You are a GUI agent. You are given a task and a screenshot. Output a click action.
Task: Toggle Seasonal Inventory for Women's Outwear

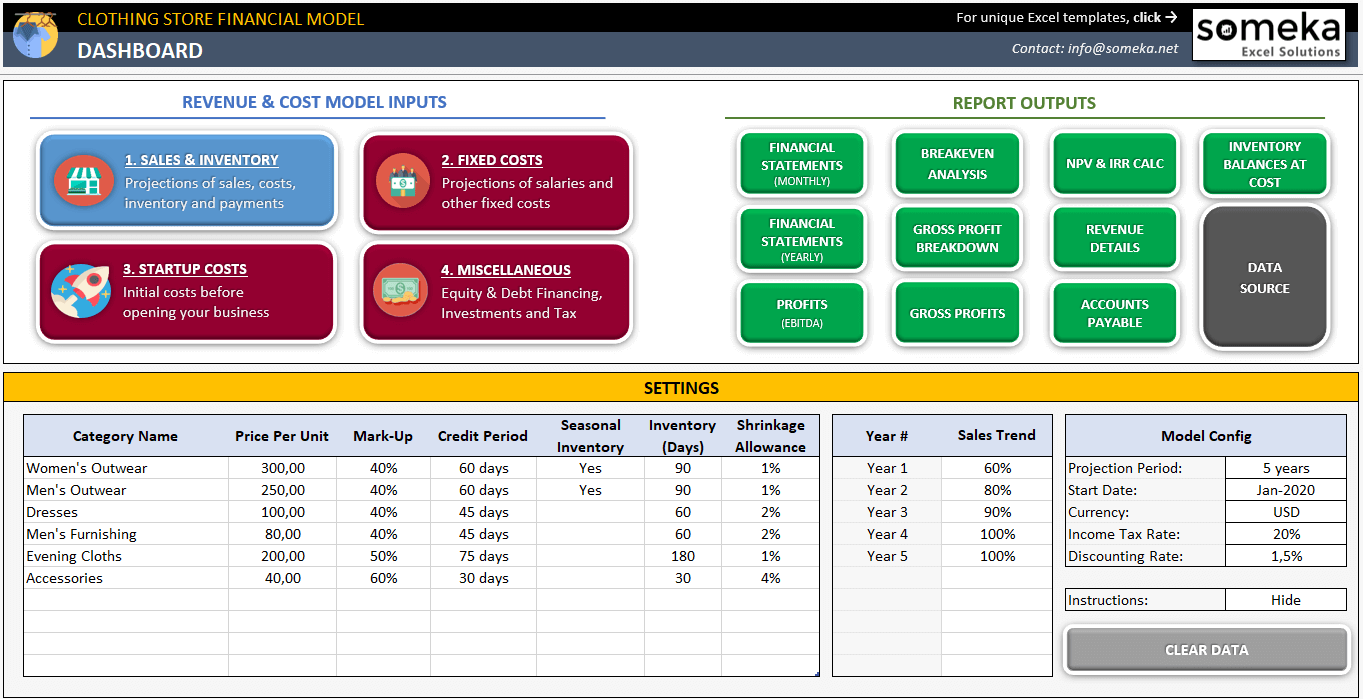click(x=590, y=467)
